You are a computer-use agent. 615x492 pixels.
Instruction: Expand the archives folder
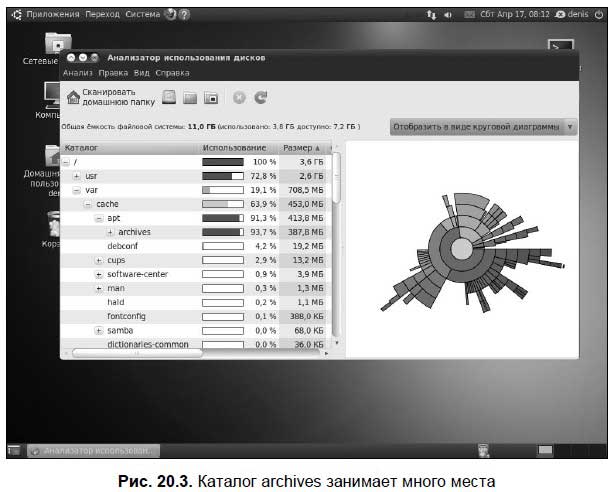click(110, 232)
